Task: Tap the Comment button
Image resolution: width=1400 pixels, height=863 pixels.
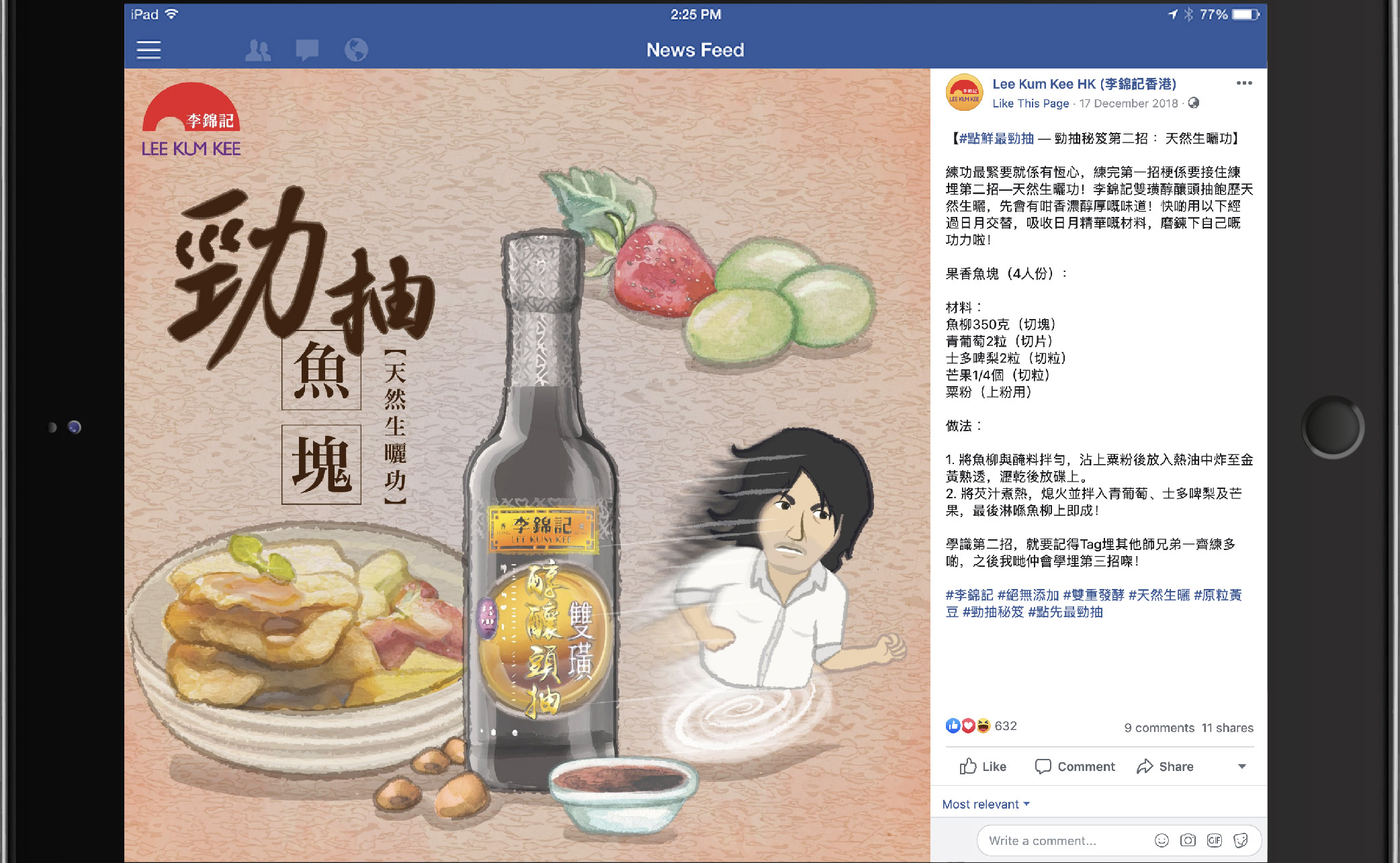Action: (1075, 766)
